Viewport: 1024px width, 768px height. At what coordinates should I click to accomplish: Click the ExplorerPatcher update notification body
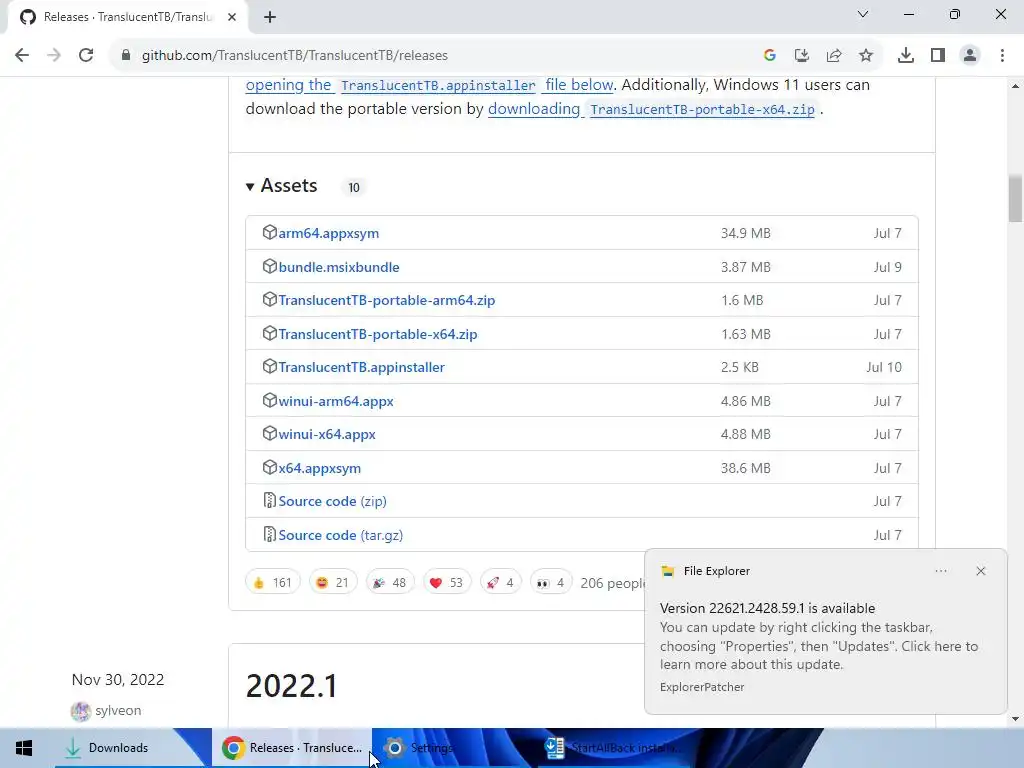819,646
